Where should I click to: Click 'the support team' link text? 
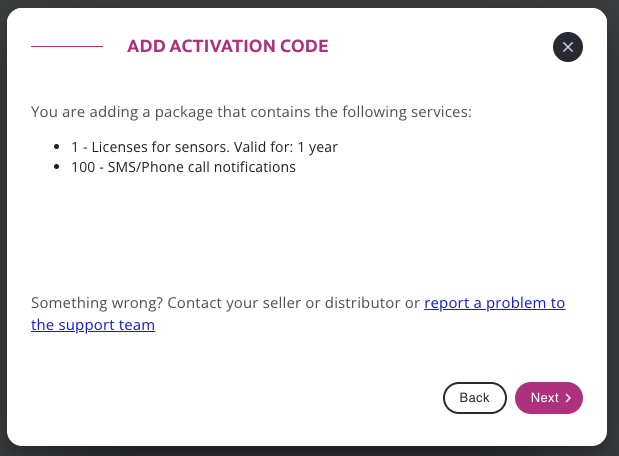93,325
